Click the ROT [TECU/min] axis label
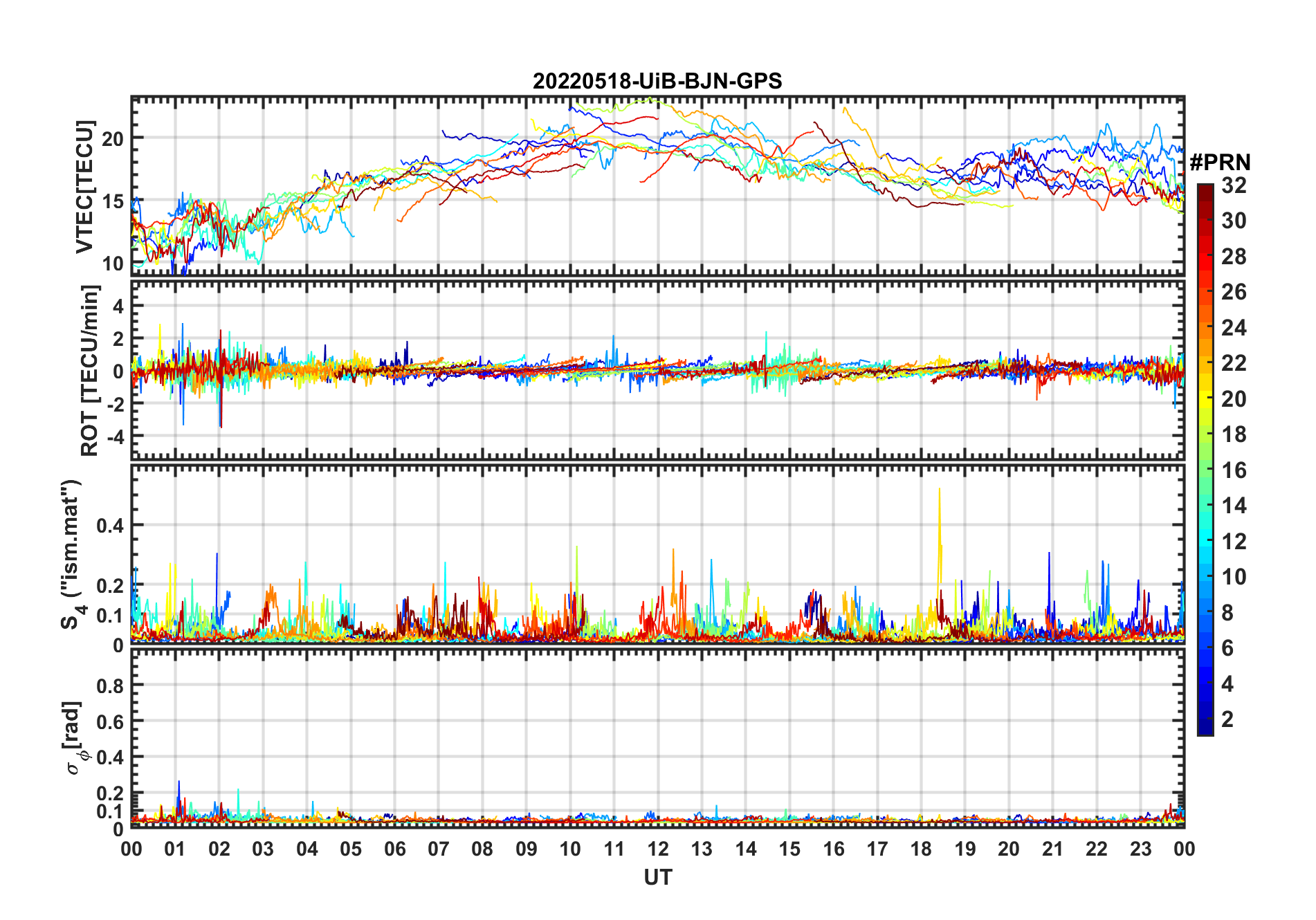 pos(90,371)
